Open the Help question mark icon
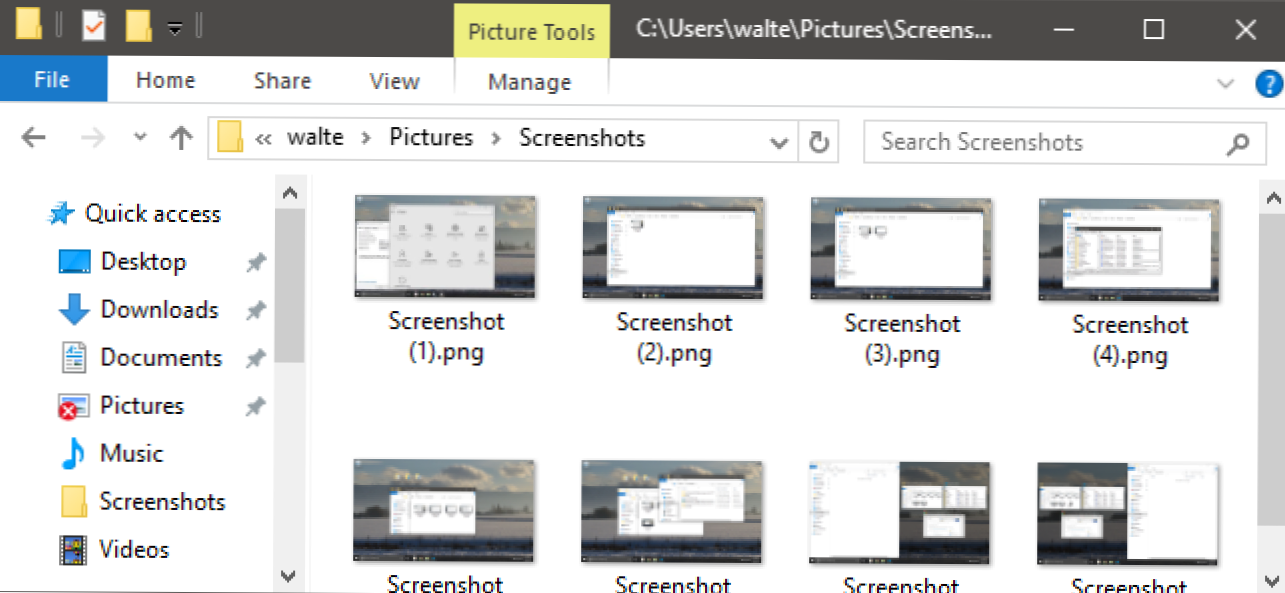Viewport: 1285px width, 593px height. (1268, 84)
